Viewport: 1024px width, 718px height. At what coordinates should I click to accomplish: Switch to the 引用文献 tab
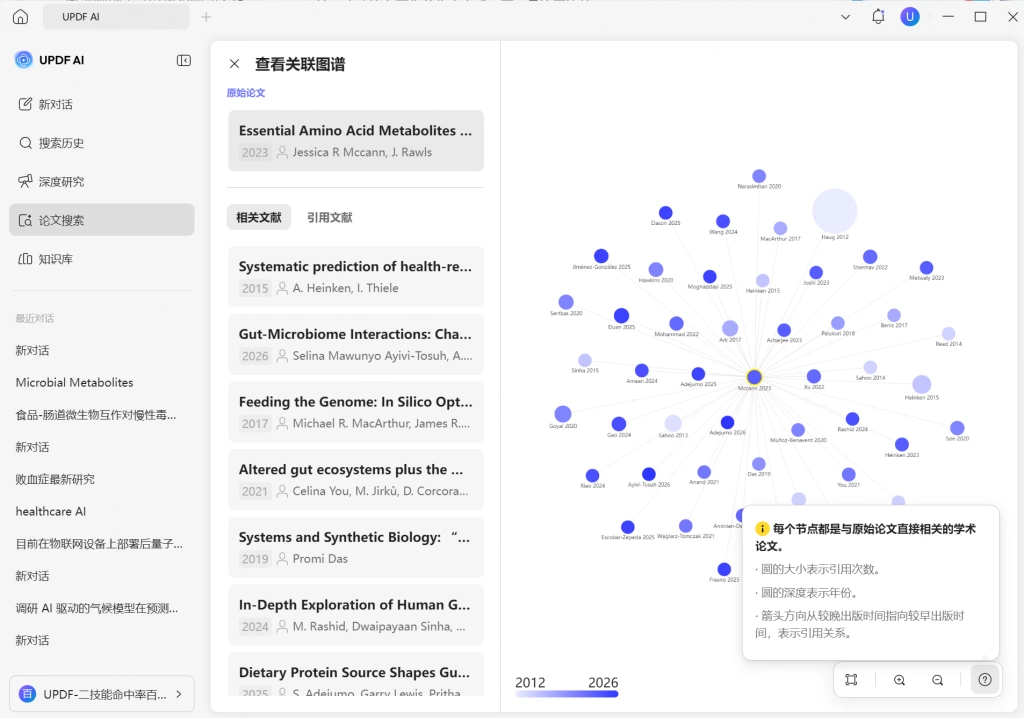point(330,218)
